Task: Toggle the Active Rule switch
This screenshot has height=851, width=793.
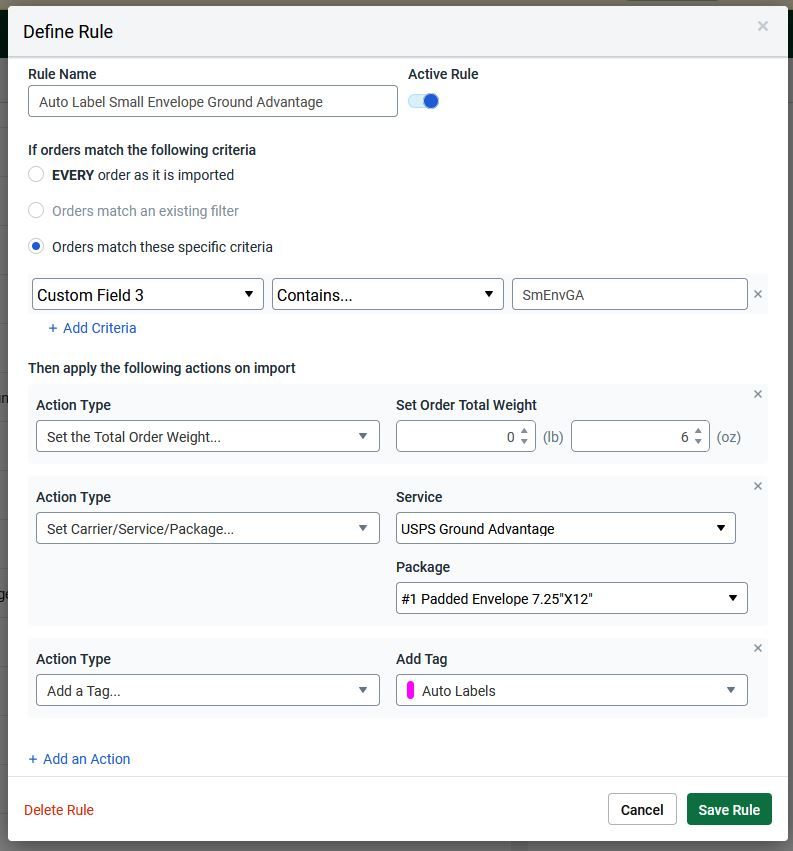Action: (424, 101)
